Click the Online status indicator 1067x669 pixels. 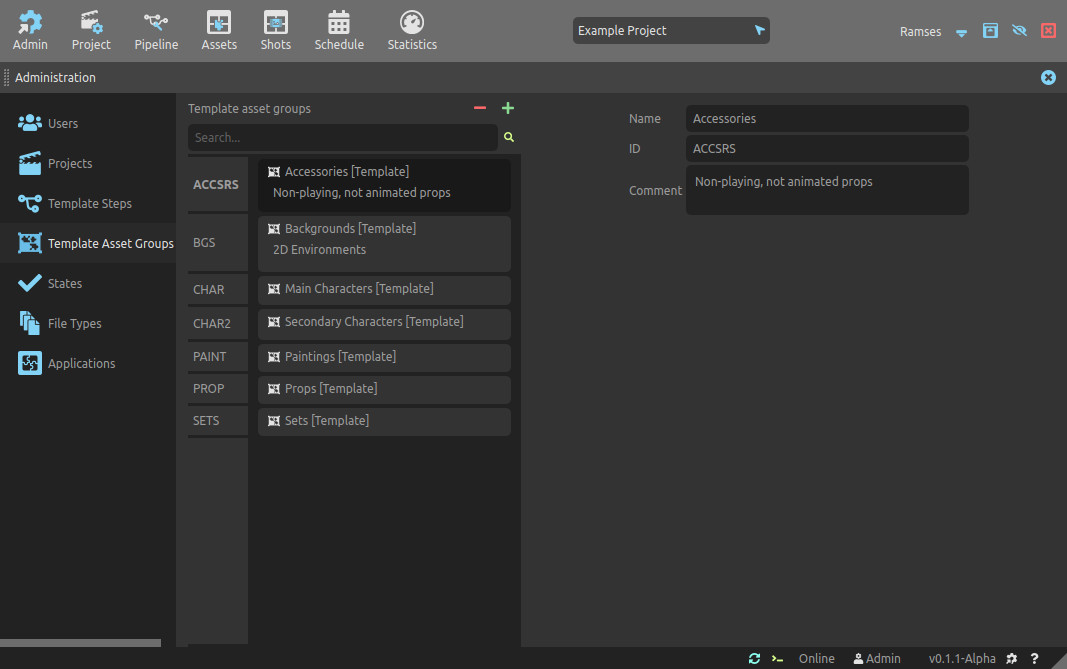coord(817,659)
